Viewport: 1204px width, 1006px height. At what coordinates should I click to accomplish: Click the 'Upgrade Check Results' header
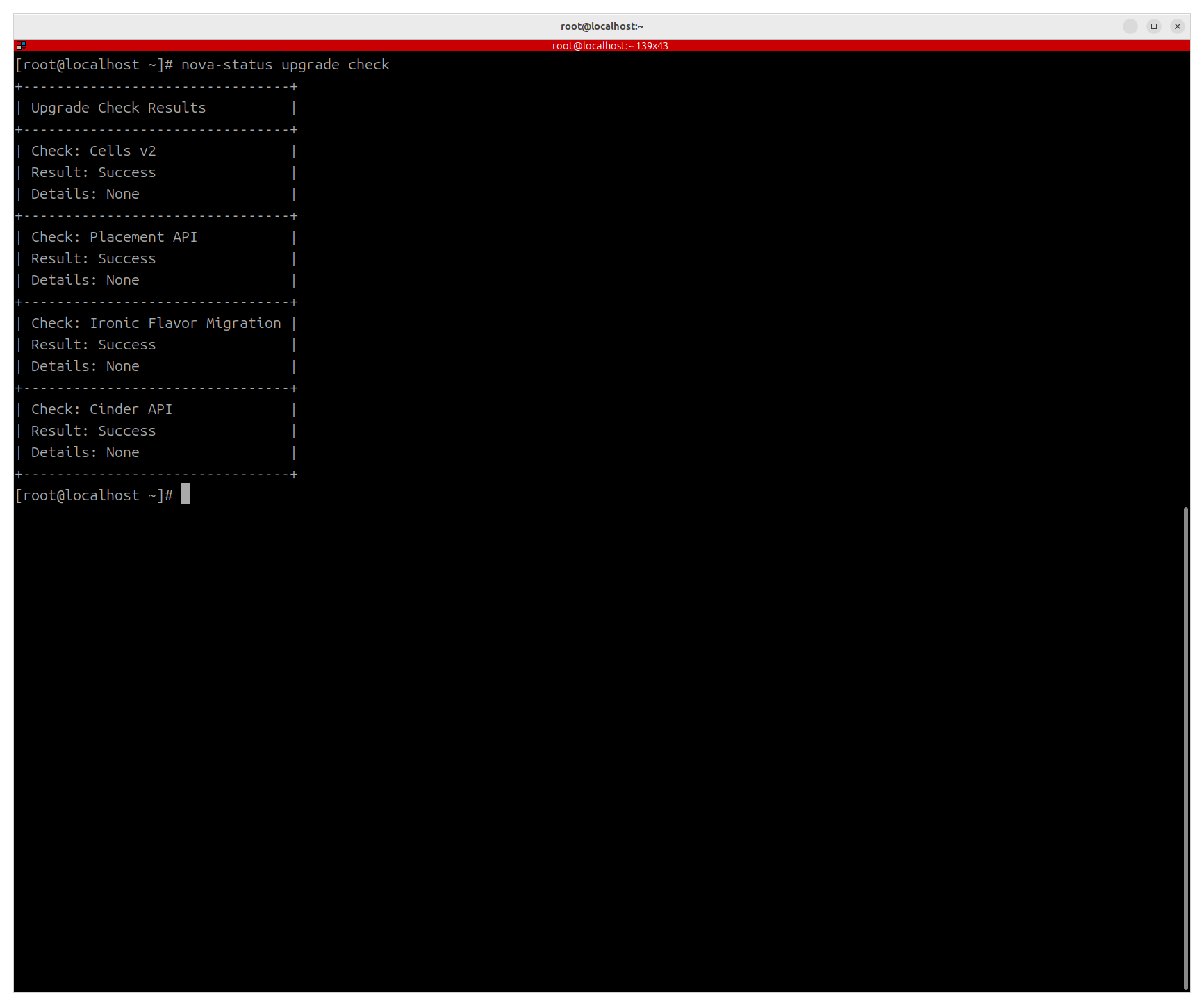[x=119, y=108]
